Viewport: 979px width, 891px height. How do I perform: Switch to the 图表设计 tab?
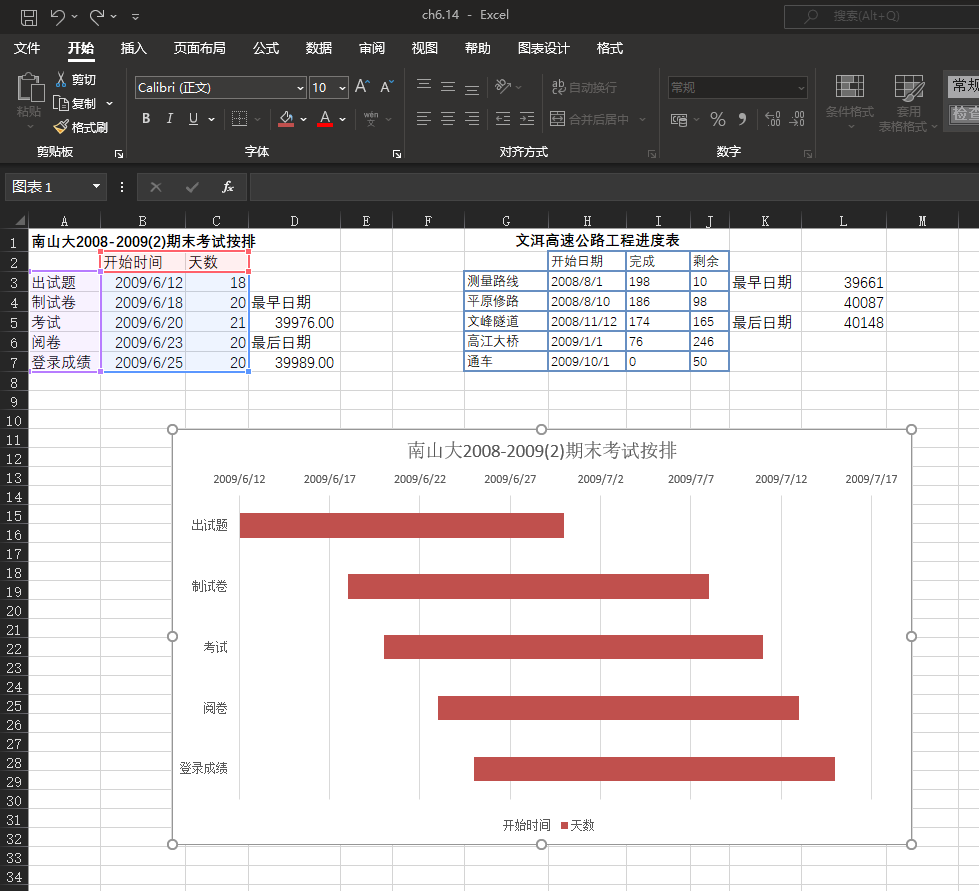tap(544, 48)
